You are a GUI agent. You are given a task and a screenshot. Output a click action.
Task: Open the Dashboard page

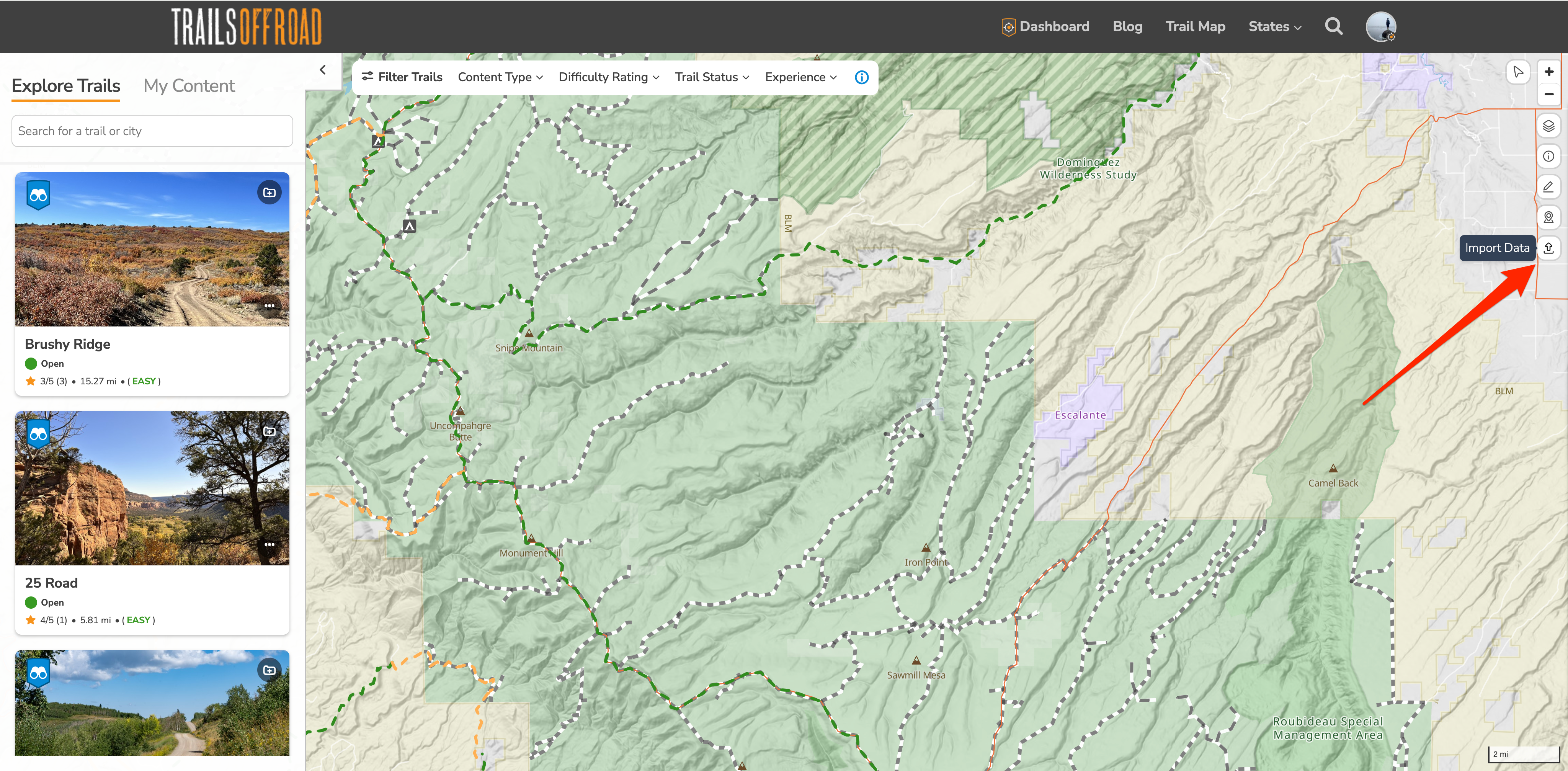1045,27
